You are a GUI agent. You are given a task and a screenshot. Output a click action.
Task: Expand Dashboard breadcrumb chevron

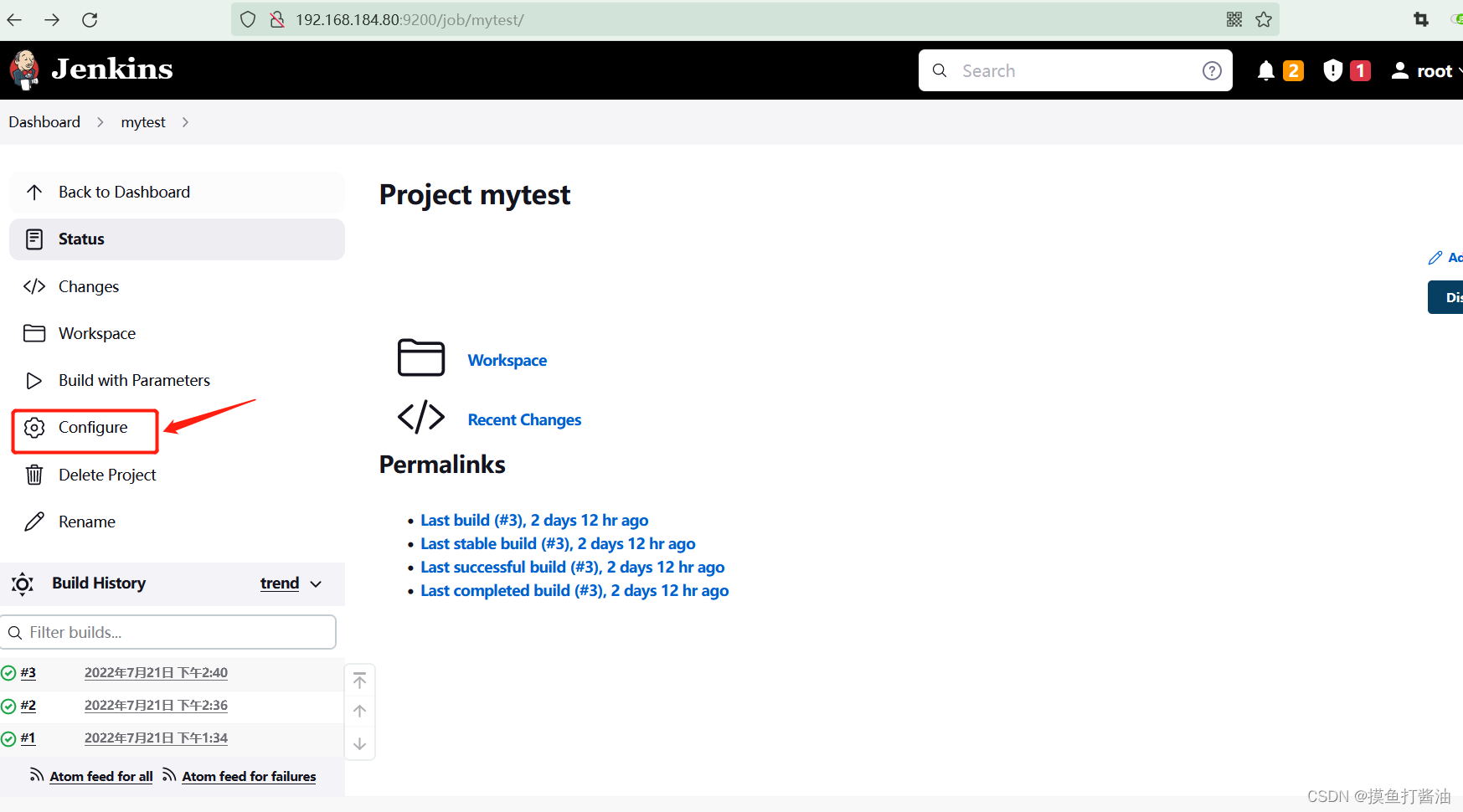click(100, 122)
